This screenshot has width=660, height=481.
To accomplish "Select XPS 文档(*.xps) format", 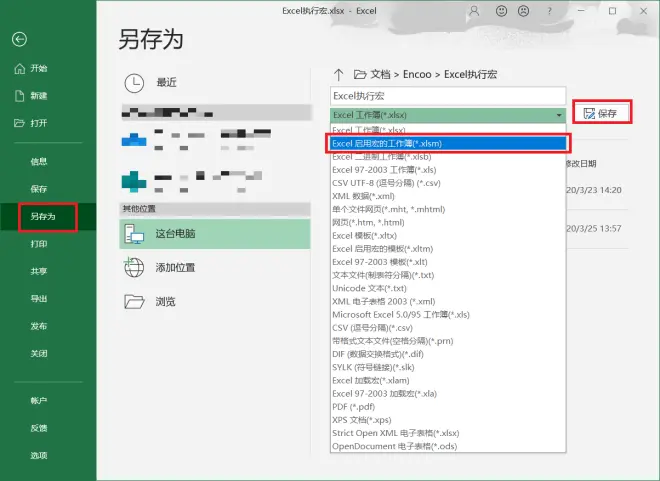I will 448,420.
